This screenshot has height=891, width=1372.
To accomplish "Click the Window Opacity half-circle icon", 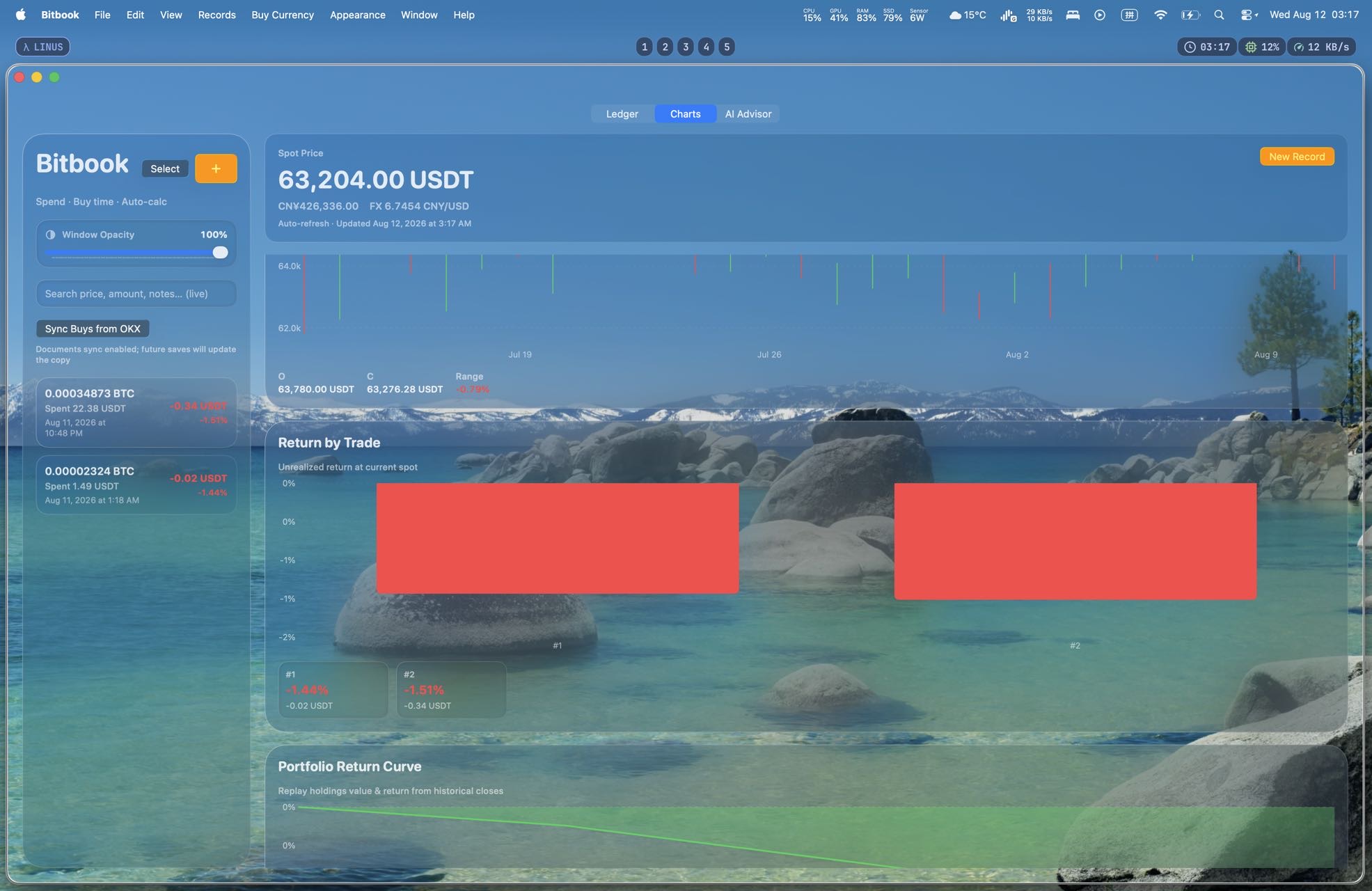I will click(50, 235).
